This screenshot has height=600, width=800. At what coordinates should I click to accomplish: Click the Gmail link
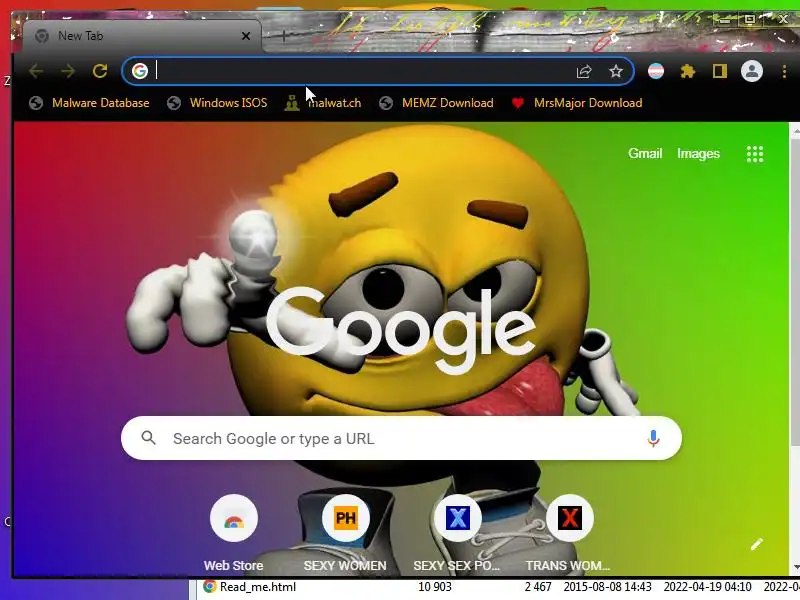point(645,154)
